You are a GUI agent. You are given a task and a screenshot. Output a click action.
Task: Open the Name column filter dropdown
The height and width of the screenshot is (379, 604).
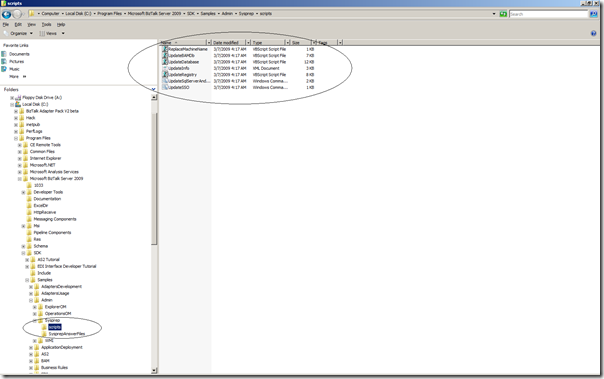pos(209,42)
